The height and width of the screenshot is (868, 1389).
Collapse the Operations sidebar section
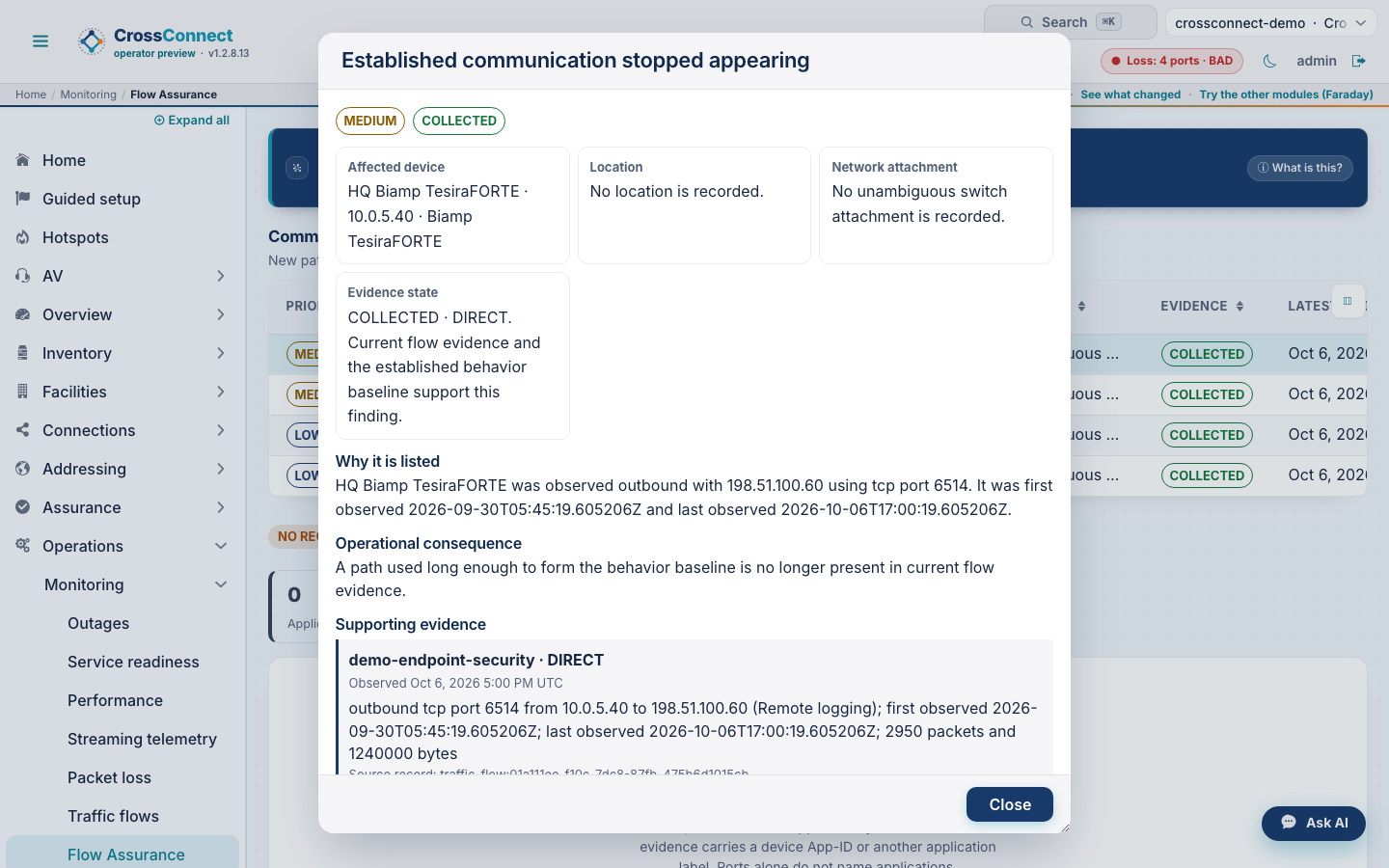123,546
